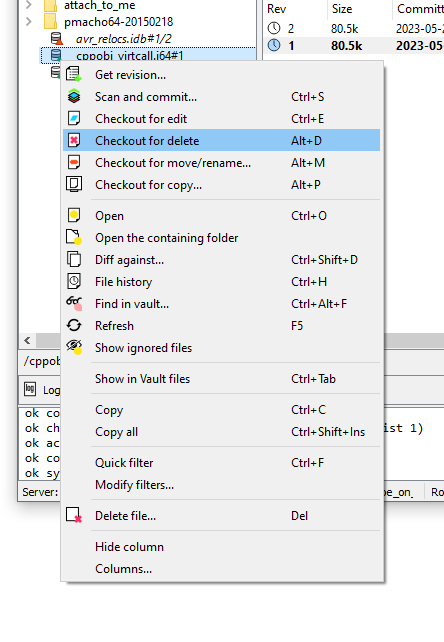Choose Checkout for move/rename...

tap(222, 163)
